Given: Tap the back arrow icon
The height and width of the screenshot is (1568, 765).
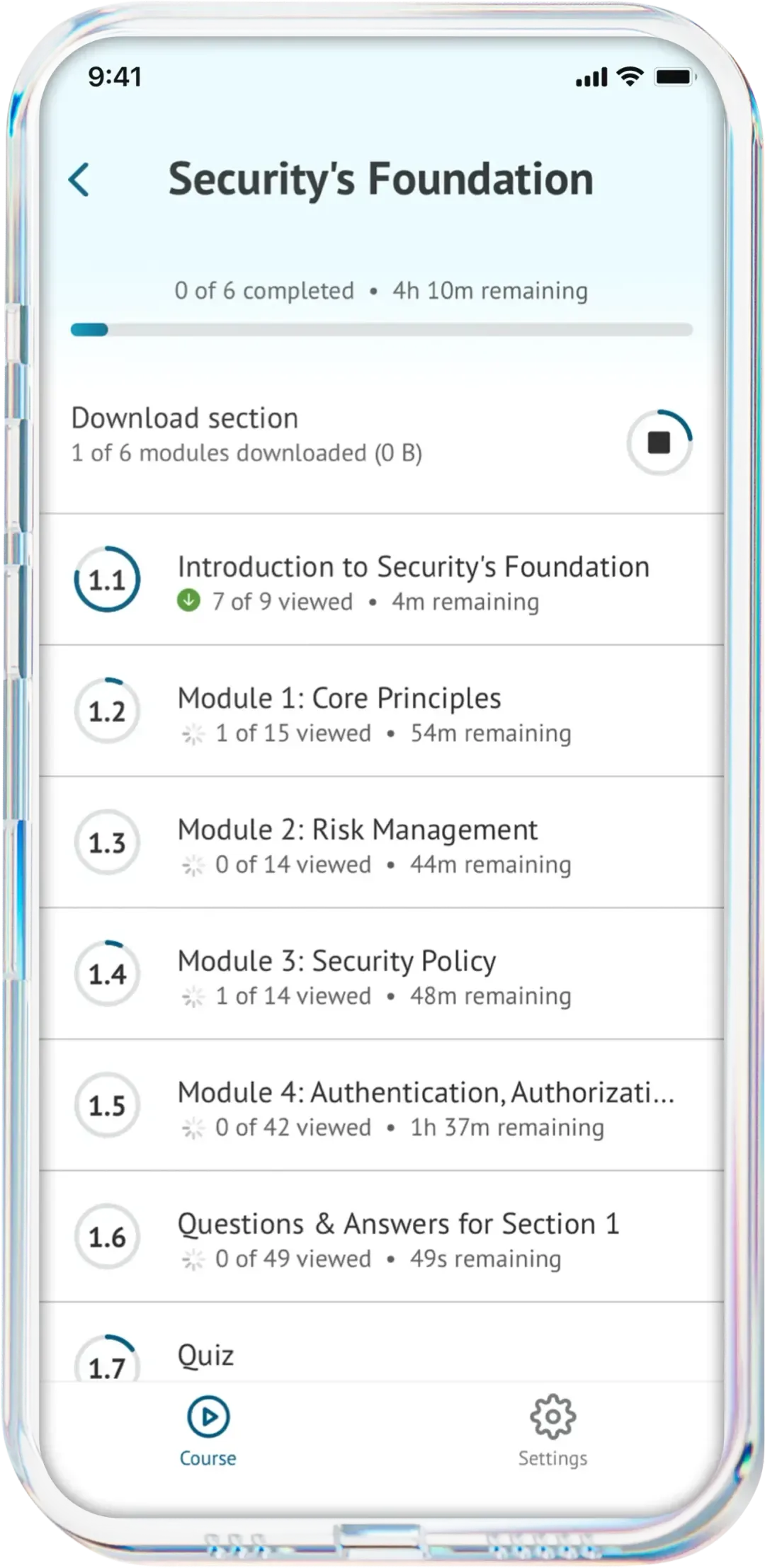Looking at the screenshot, I should [79, 179].
